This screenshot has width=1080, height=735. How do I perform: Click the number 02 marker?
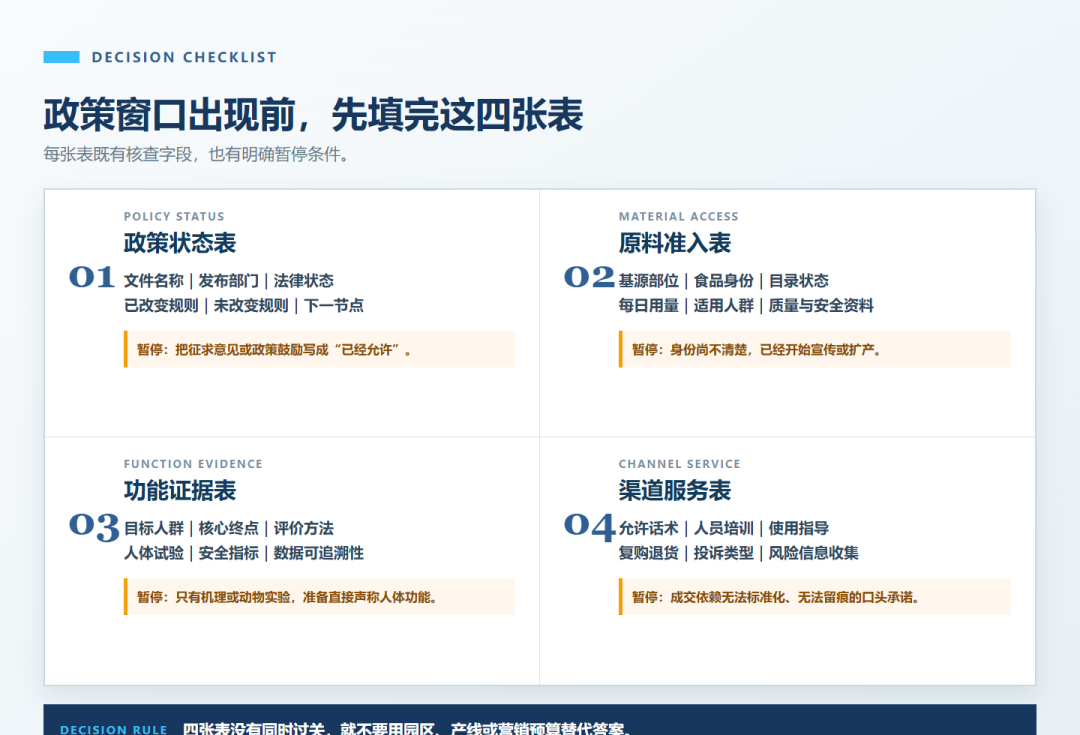pyautogui.click(x=589, y=277)
